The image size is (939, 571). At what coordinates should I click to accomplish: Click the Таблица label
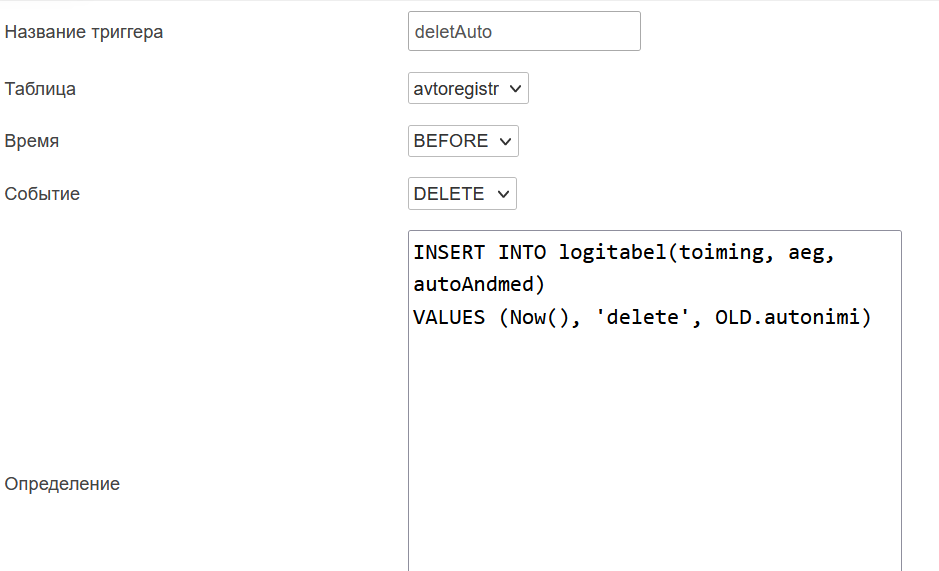tap(40, 89)
